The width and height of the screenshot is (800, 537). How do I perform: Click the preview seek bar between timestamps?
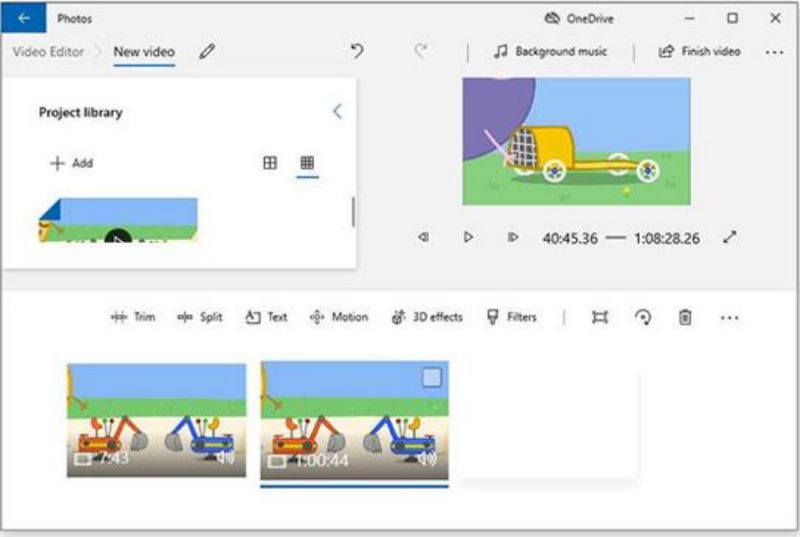(616, 238)
